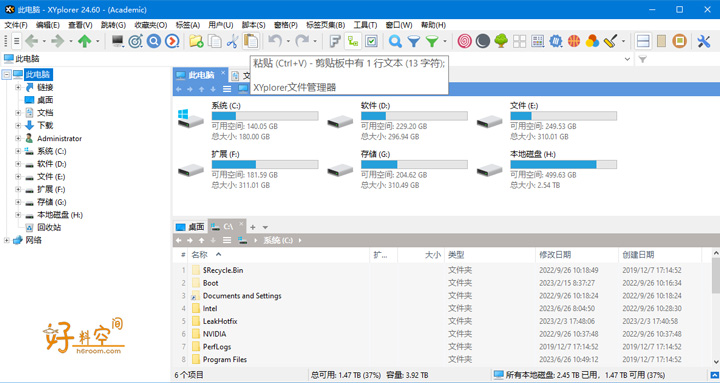Click the Paste clipboard icon

(x=251, y=41)
